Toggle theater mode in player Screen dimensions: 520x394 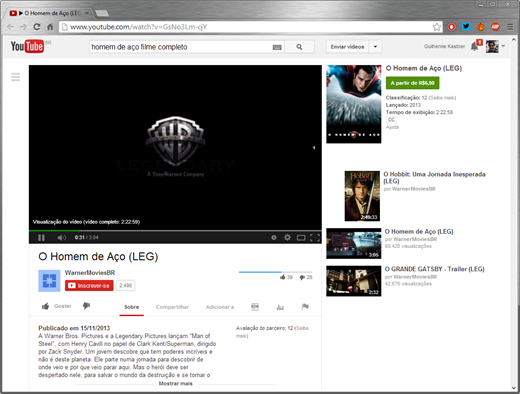(x=301, y=237)
